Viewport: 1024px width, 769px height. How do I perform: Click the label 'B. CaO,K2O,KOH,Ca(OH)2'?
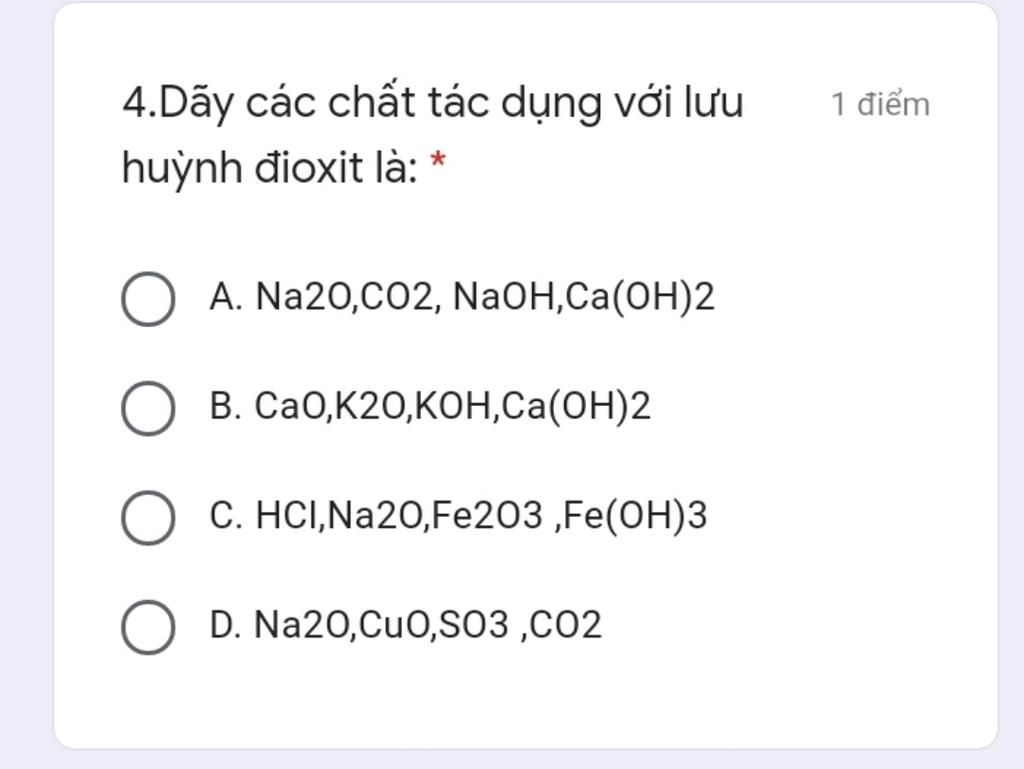point(430,406)
